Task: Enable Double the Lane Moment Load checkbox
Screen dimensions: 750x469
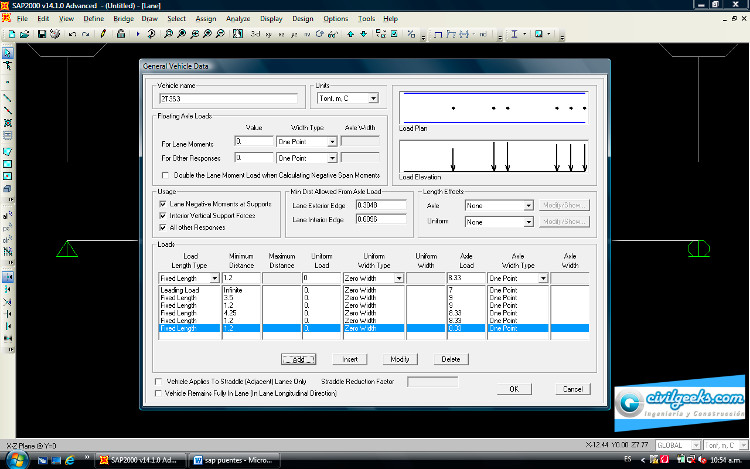Action: (x=165, y=174)
